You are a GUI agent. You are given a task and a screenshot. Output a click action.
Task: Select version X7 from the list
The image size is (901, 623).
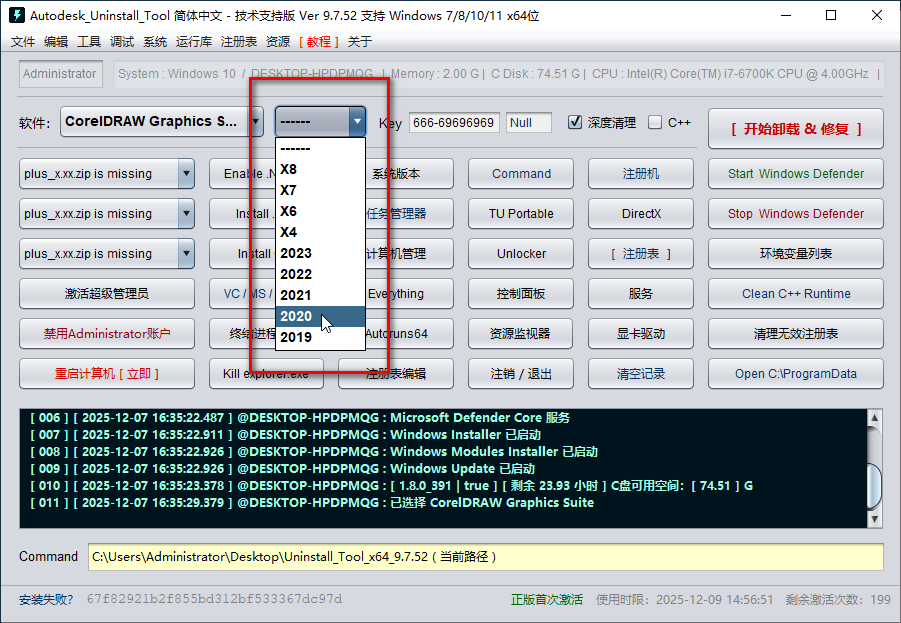click(x=321, y=190)
